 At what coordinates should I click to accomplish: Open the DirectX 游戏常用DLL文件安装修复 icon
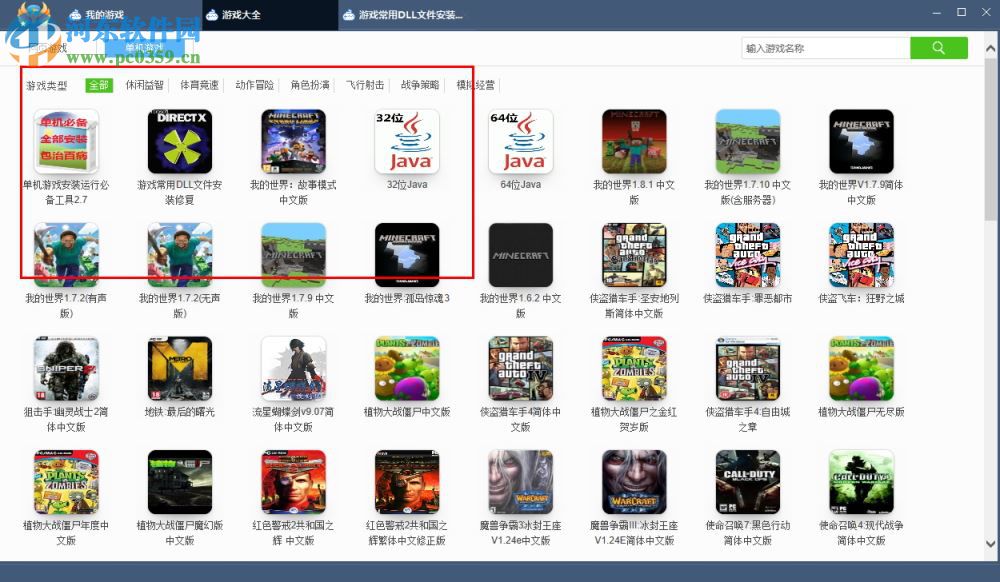180,142
